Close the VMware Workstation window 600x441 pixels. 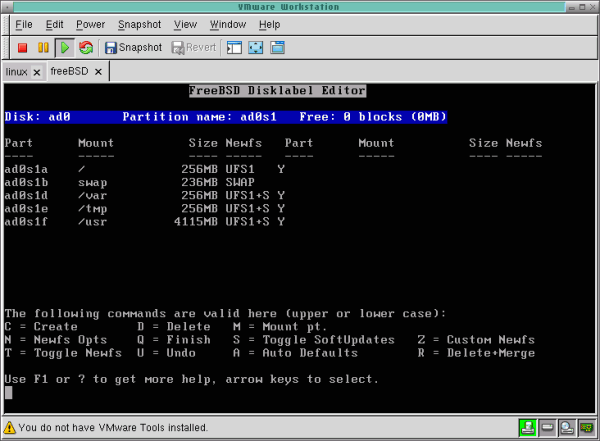[x=593, y=7]
